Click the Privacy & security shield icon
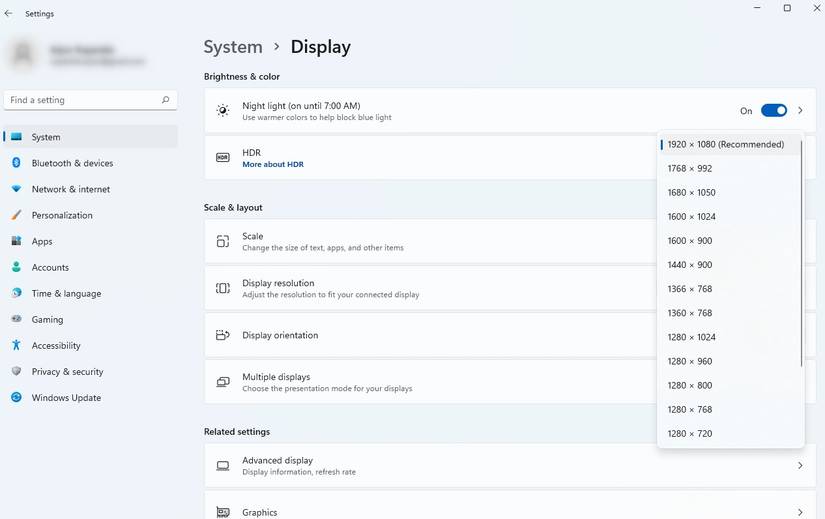The width and height of the screenshot is (825, 519). click(16, 371)
